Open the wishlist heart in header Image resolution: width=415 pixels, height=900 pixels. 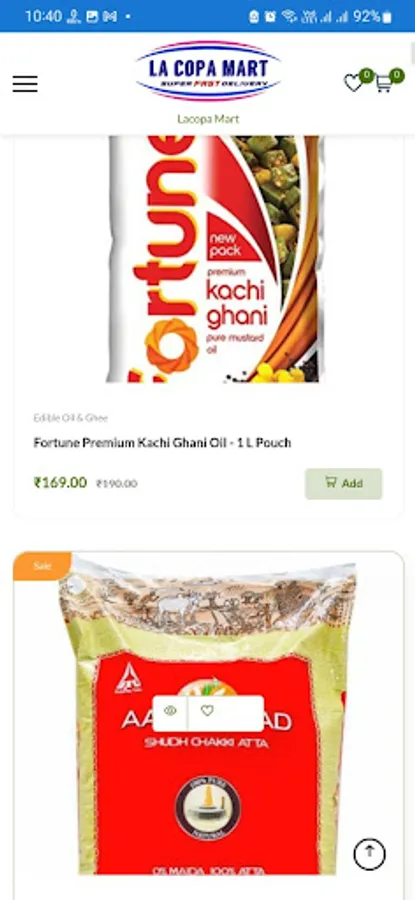coord(353,83)
